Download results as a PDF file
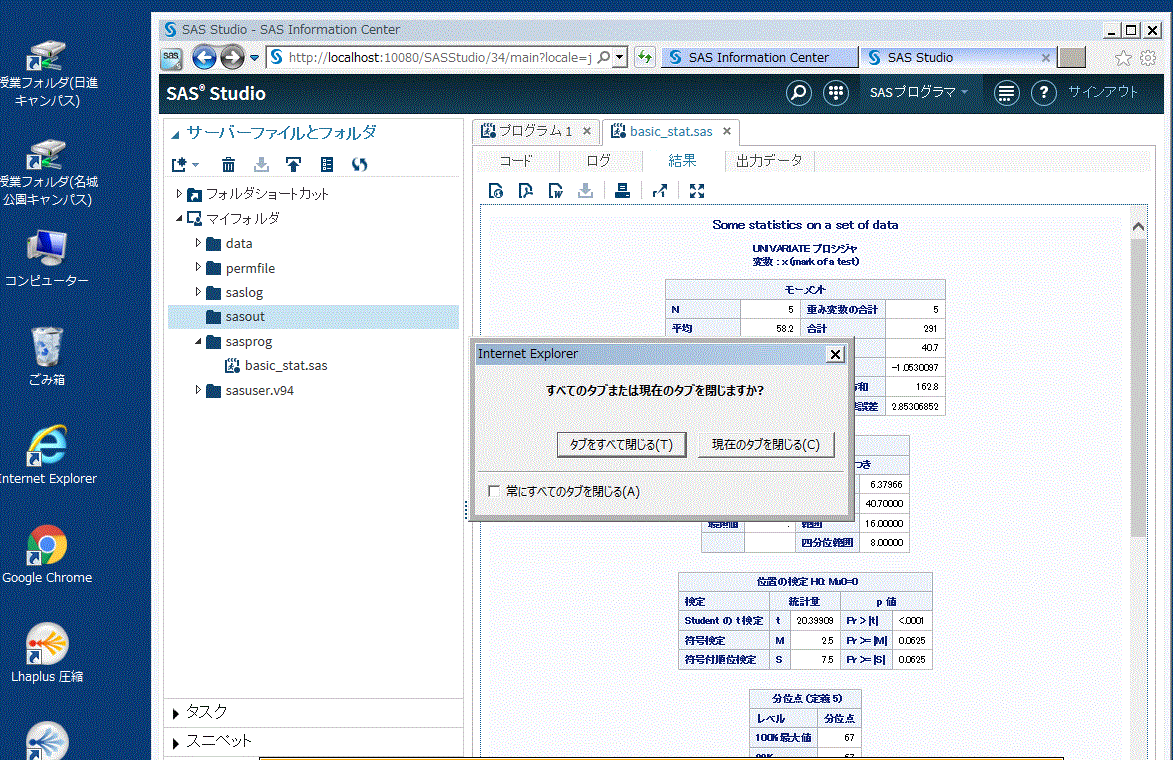 click(x=525, y=191)
